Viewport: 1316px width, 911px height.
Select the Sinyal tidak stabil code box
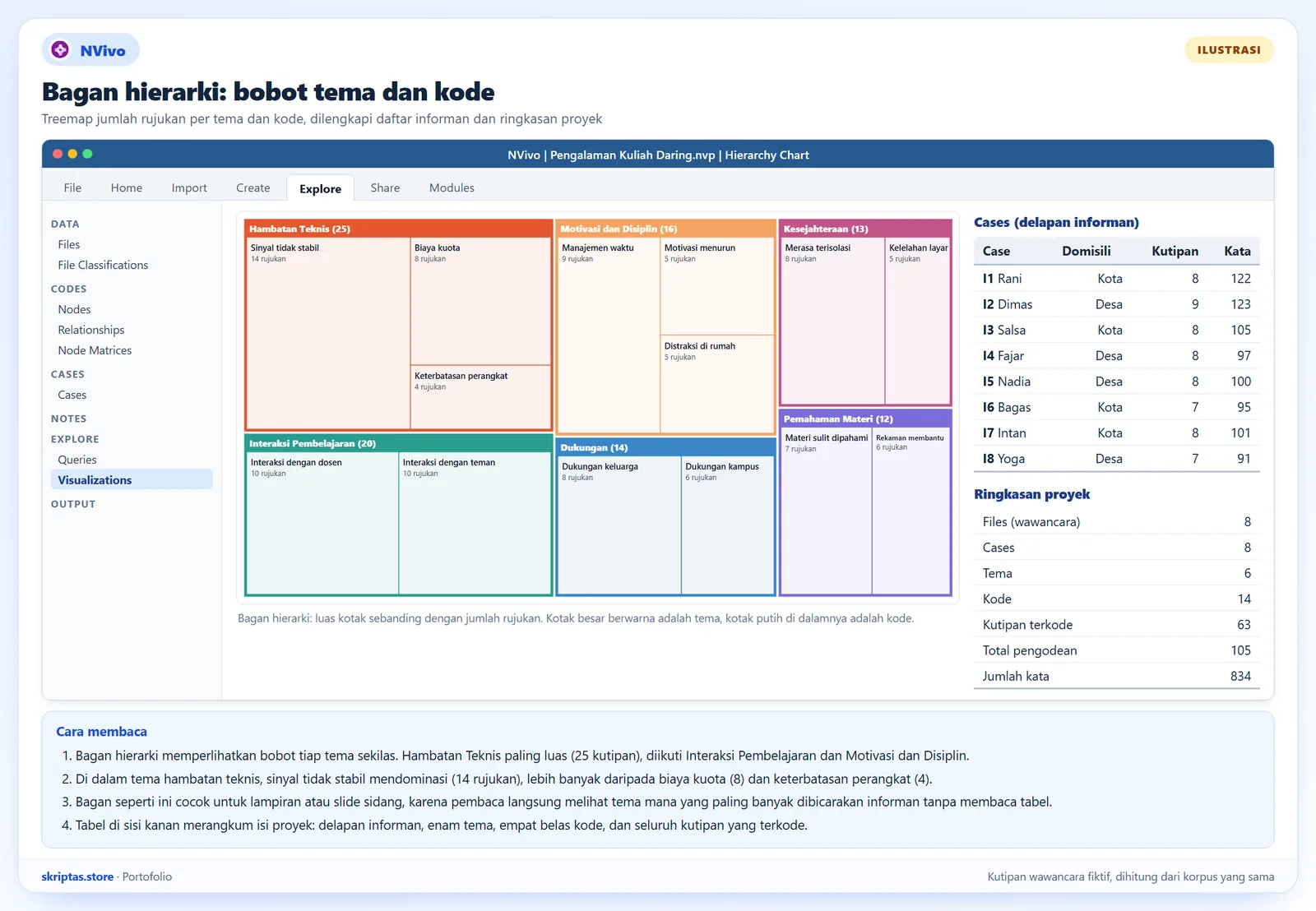pos(328,333)
